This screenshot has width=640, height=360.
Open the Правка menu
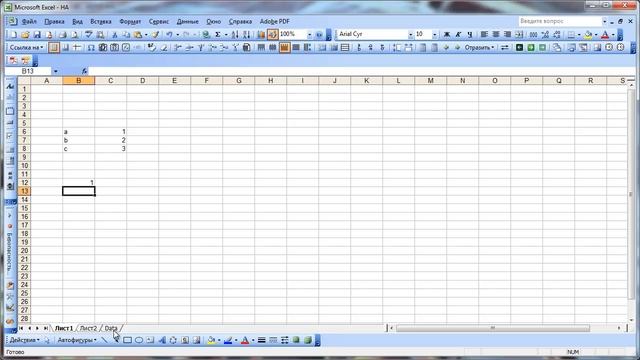pyautogui.click(x=54, y=21)
